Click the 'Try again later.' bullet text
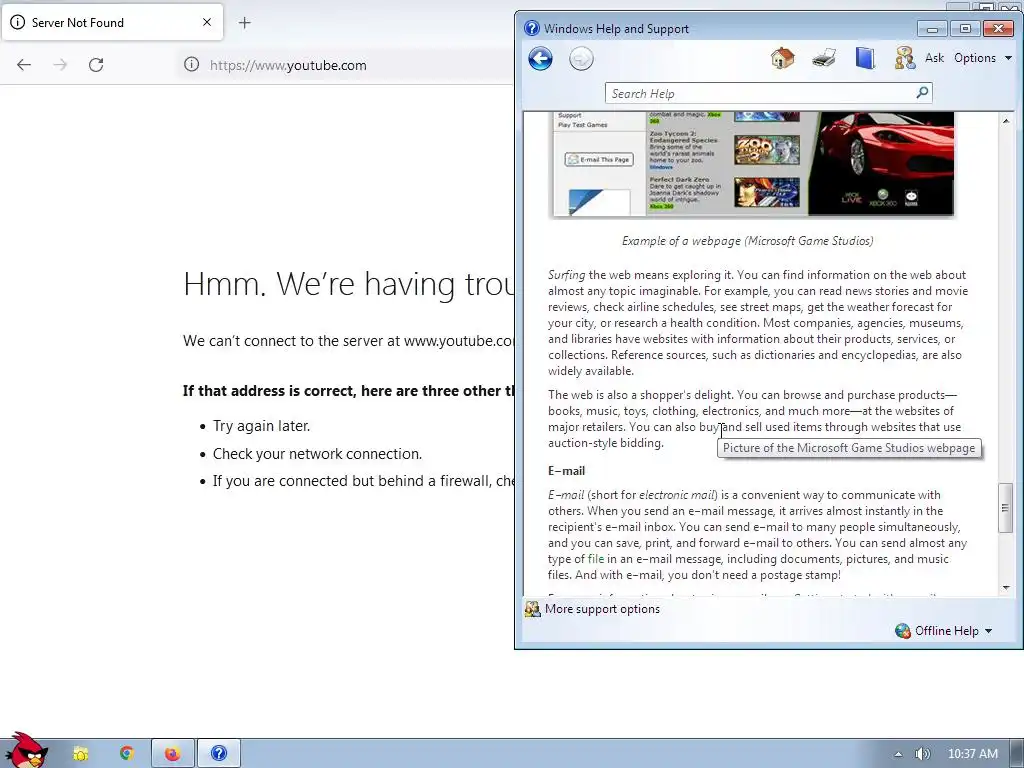 point(261,426)
